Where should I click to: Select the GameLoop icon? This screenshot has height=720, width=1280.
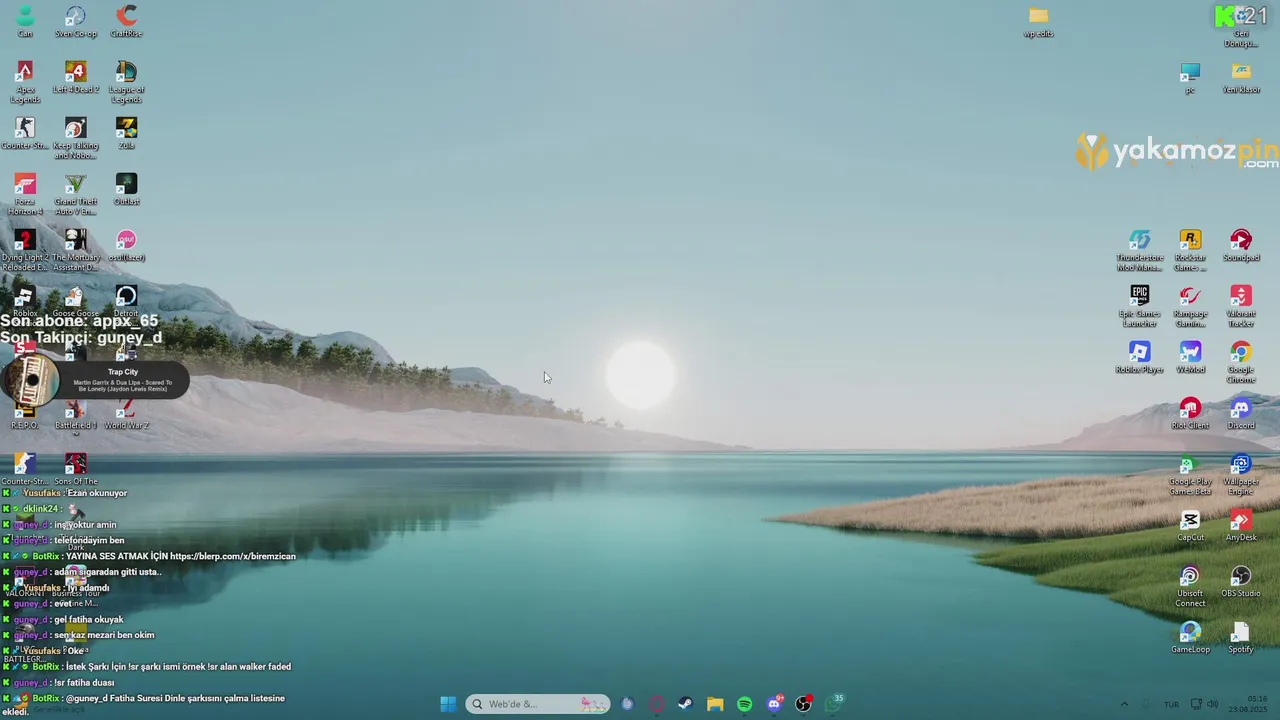click(1190, 637)
